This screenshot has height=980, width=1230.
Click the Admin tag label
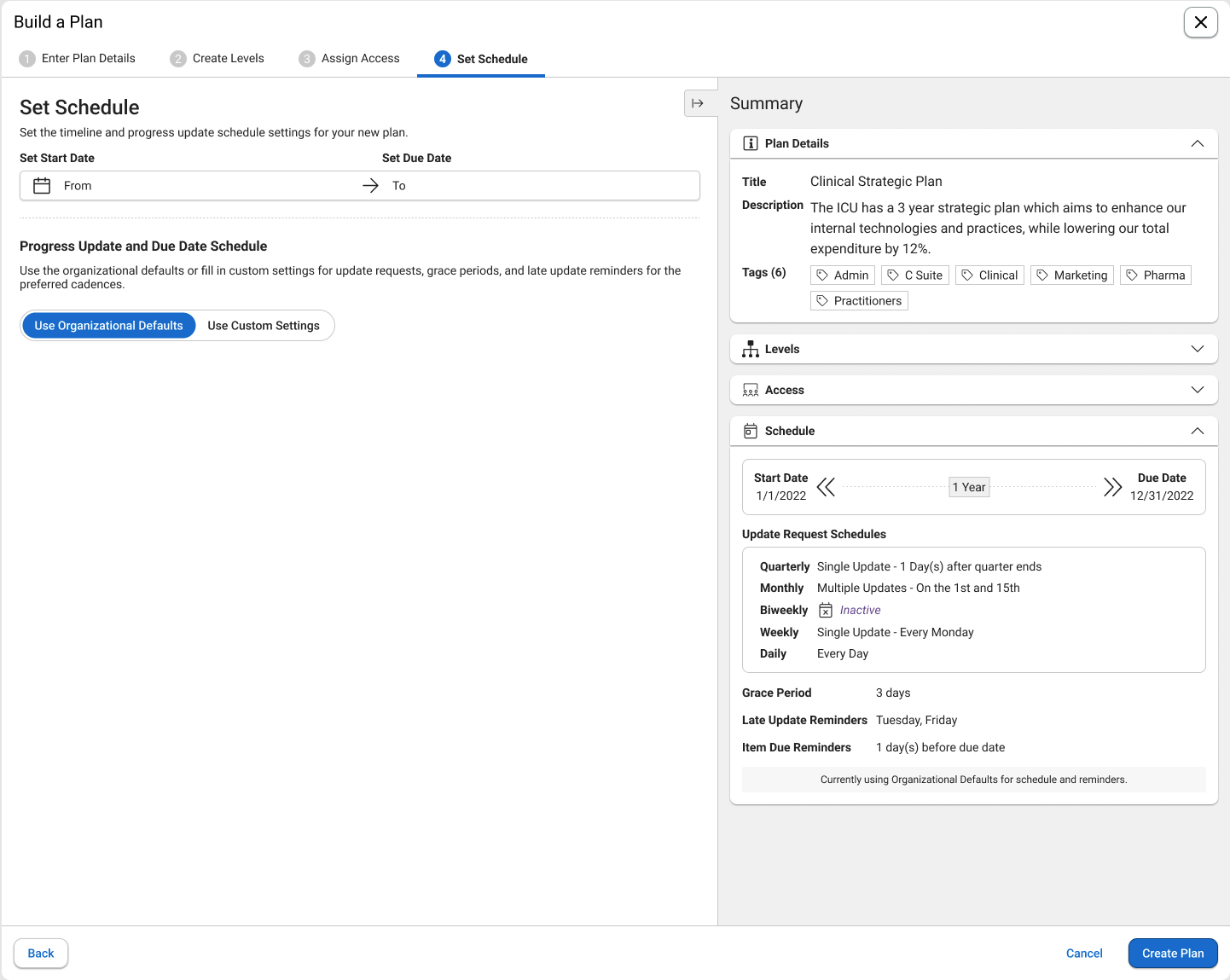851,275
